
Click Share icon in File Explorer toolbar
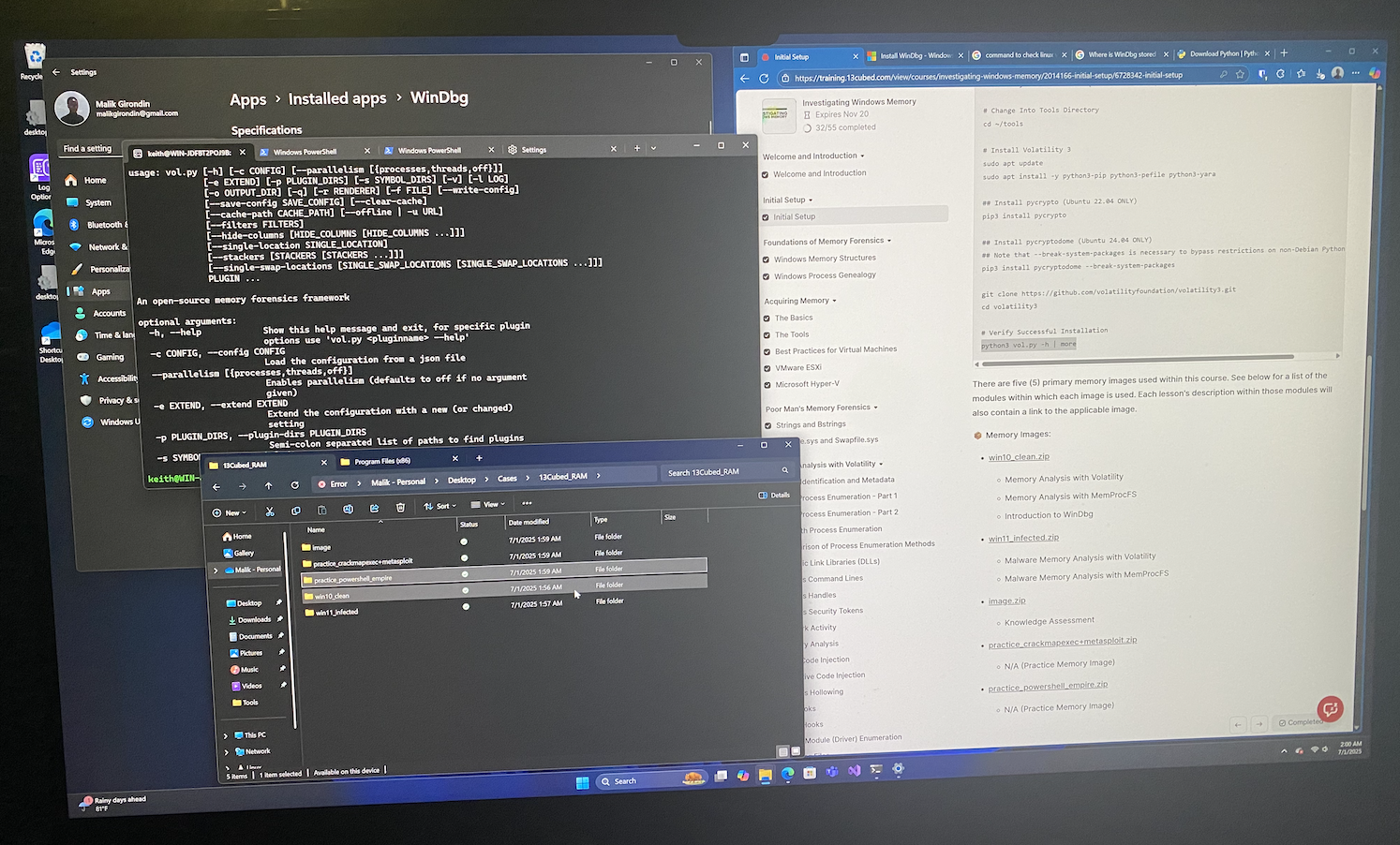[374, 508]
